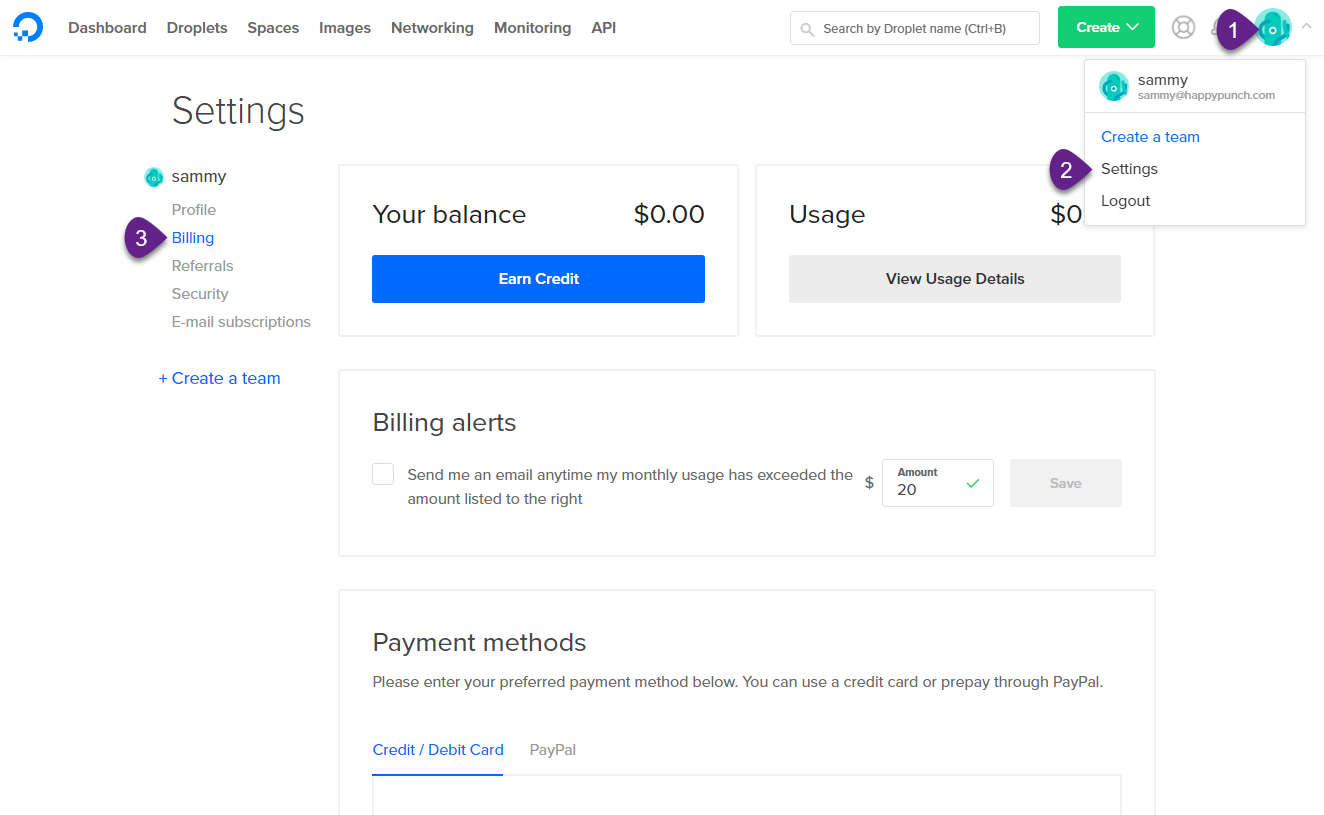Click the DigitalOcean logo icon
1324x815 pixels.
click(x=28, y=27)
